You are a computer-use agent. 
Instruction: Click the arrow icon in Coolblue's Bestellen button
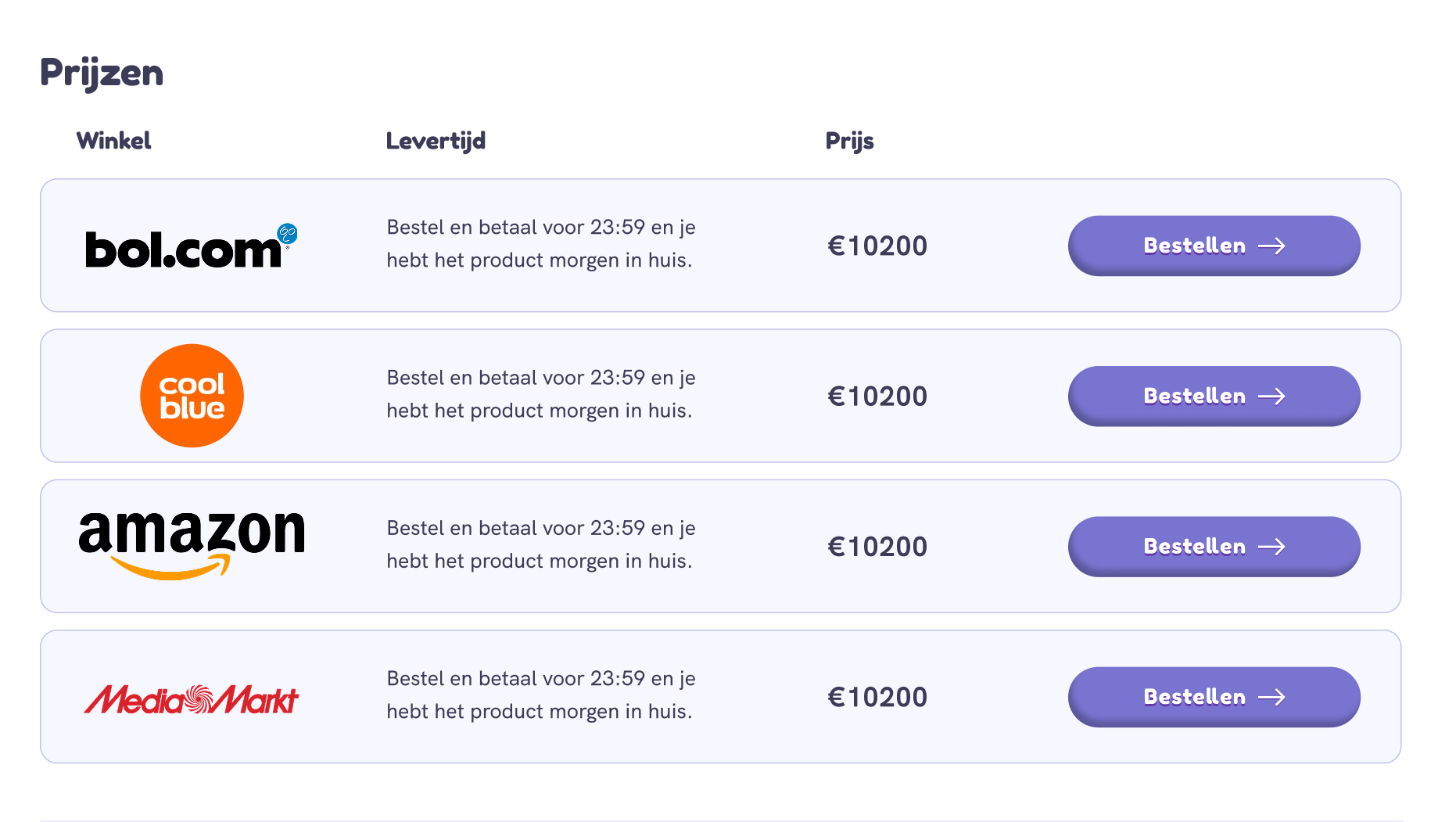(1271, 397)
